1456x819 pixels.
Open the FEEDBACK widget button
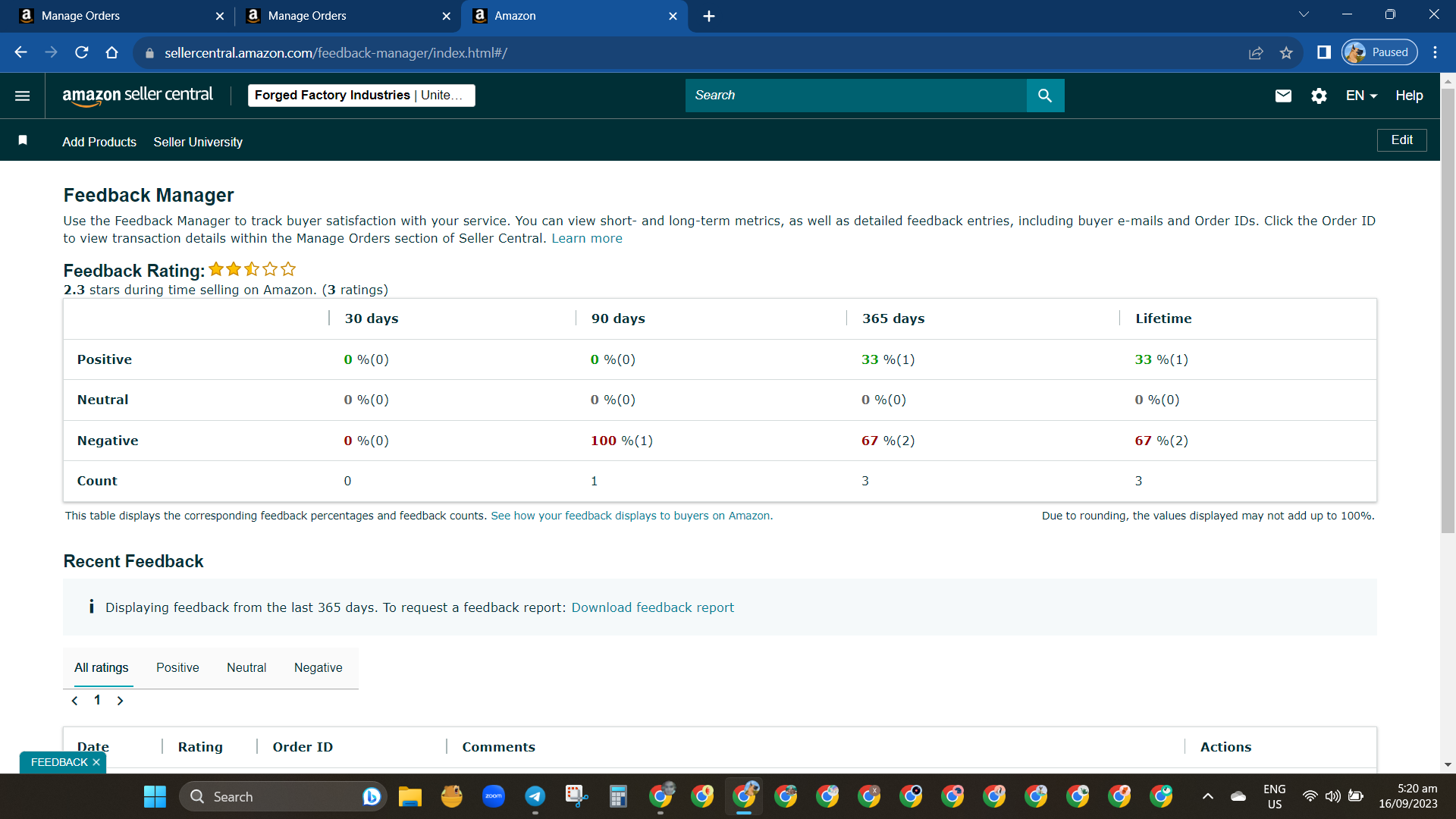click(59, 762)
